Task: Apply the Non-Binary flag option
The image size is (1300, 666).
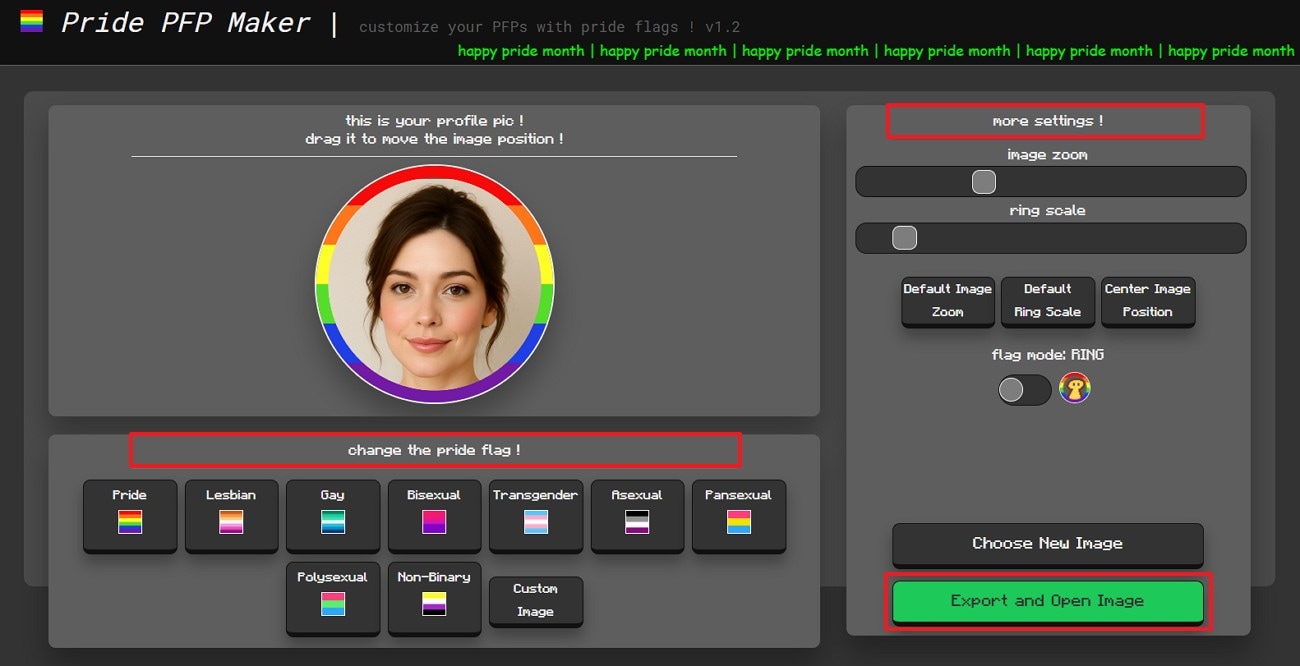Action: click(434, 597)
